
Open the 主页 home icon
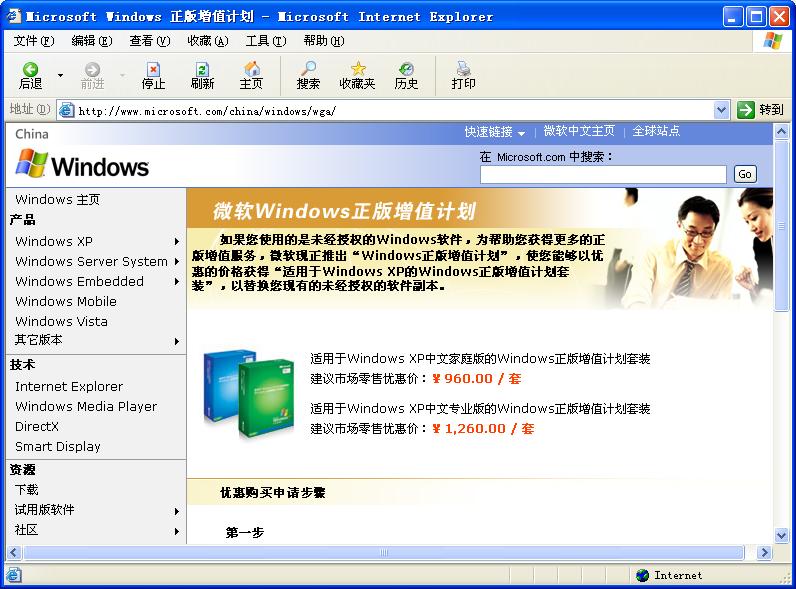coord(251,69)
